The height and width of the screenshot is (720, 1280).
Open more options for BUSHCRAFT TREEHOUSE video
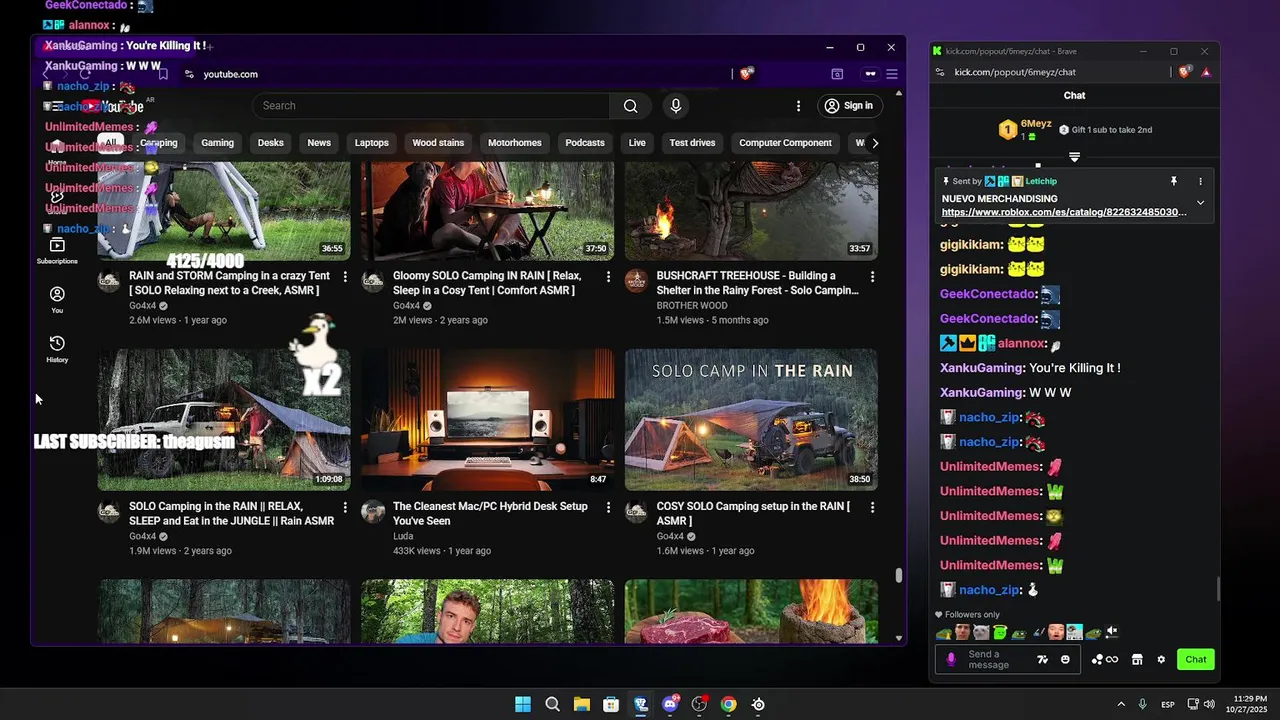872,276
